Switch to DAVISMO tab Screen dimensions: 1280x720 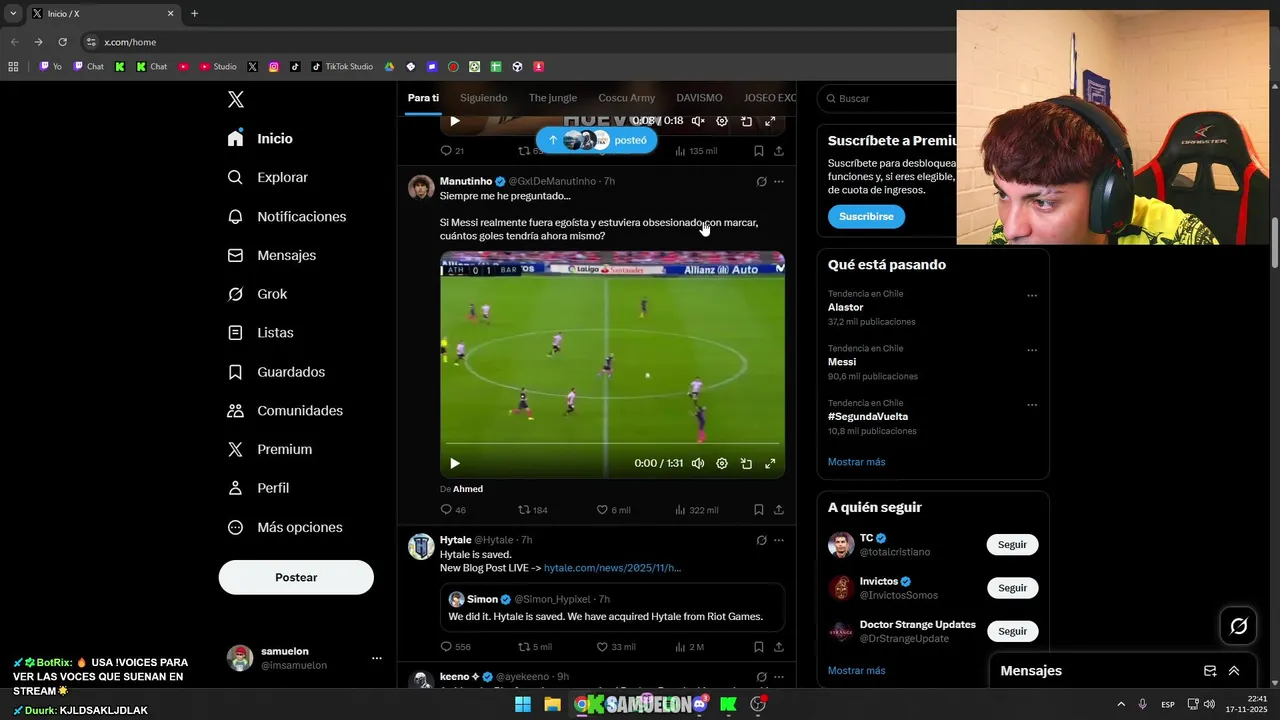(x=699, y=98)
